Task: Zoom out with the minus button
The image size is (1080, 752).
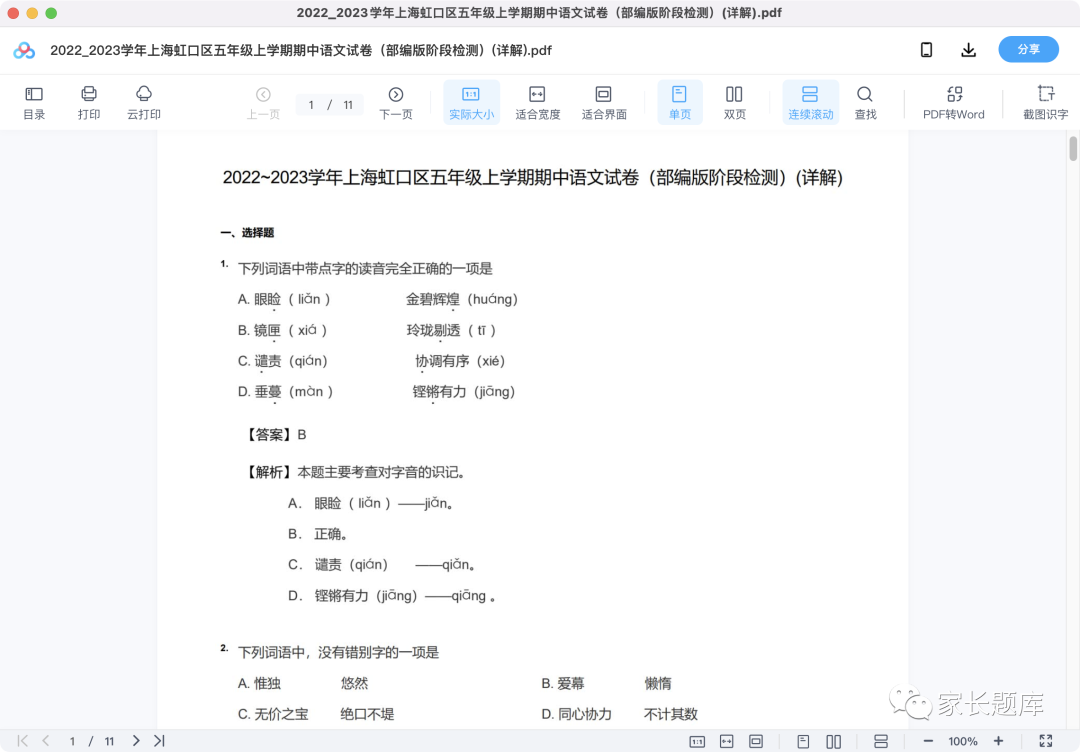Action: click(x=928, y=741)
